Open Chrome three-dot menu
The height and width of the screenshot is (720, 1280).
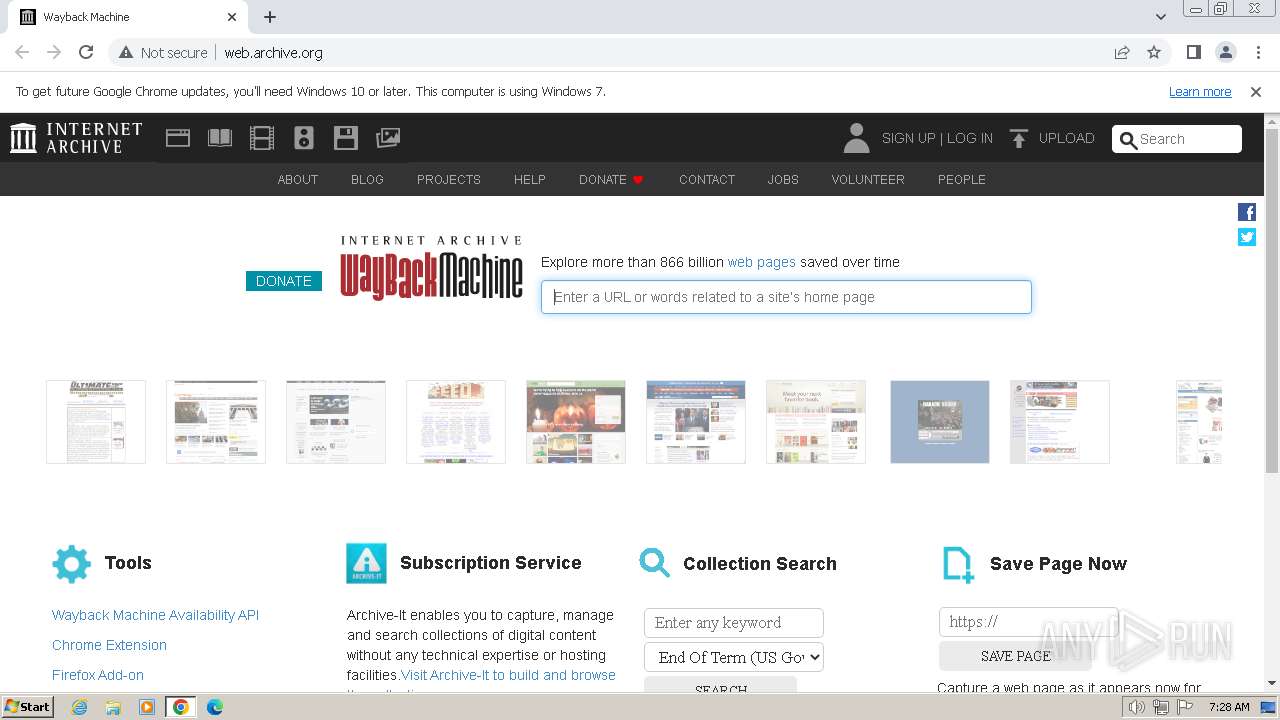coord(1258,52)
